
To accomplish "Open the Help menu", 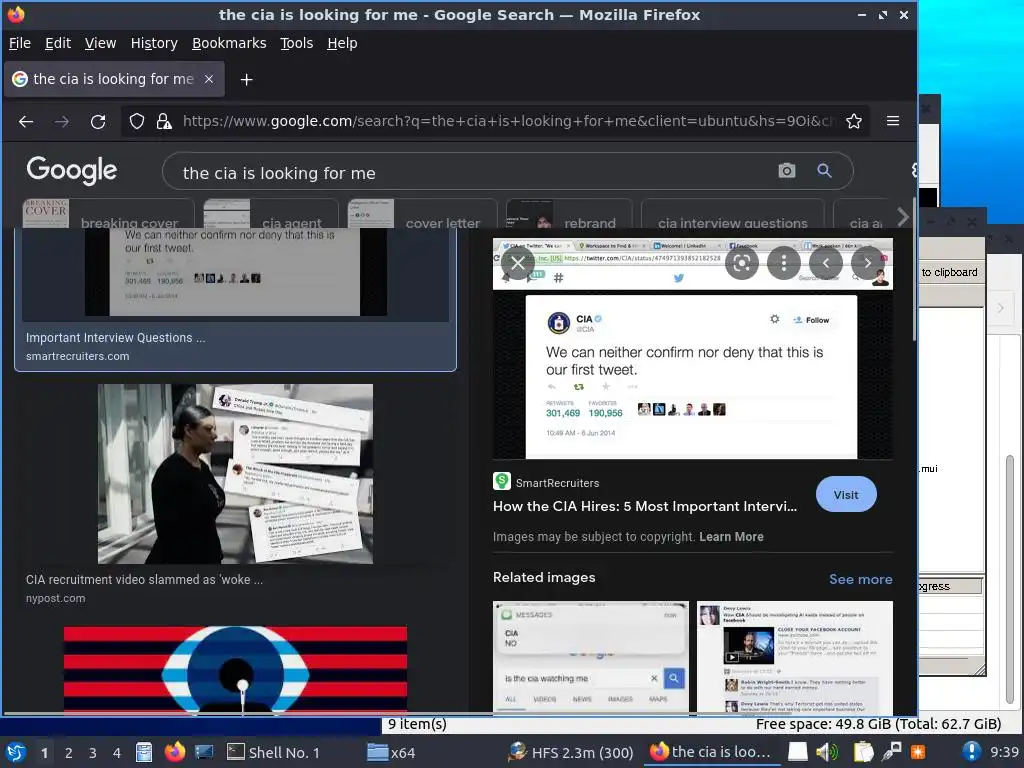I will click(342, 43).
